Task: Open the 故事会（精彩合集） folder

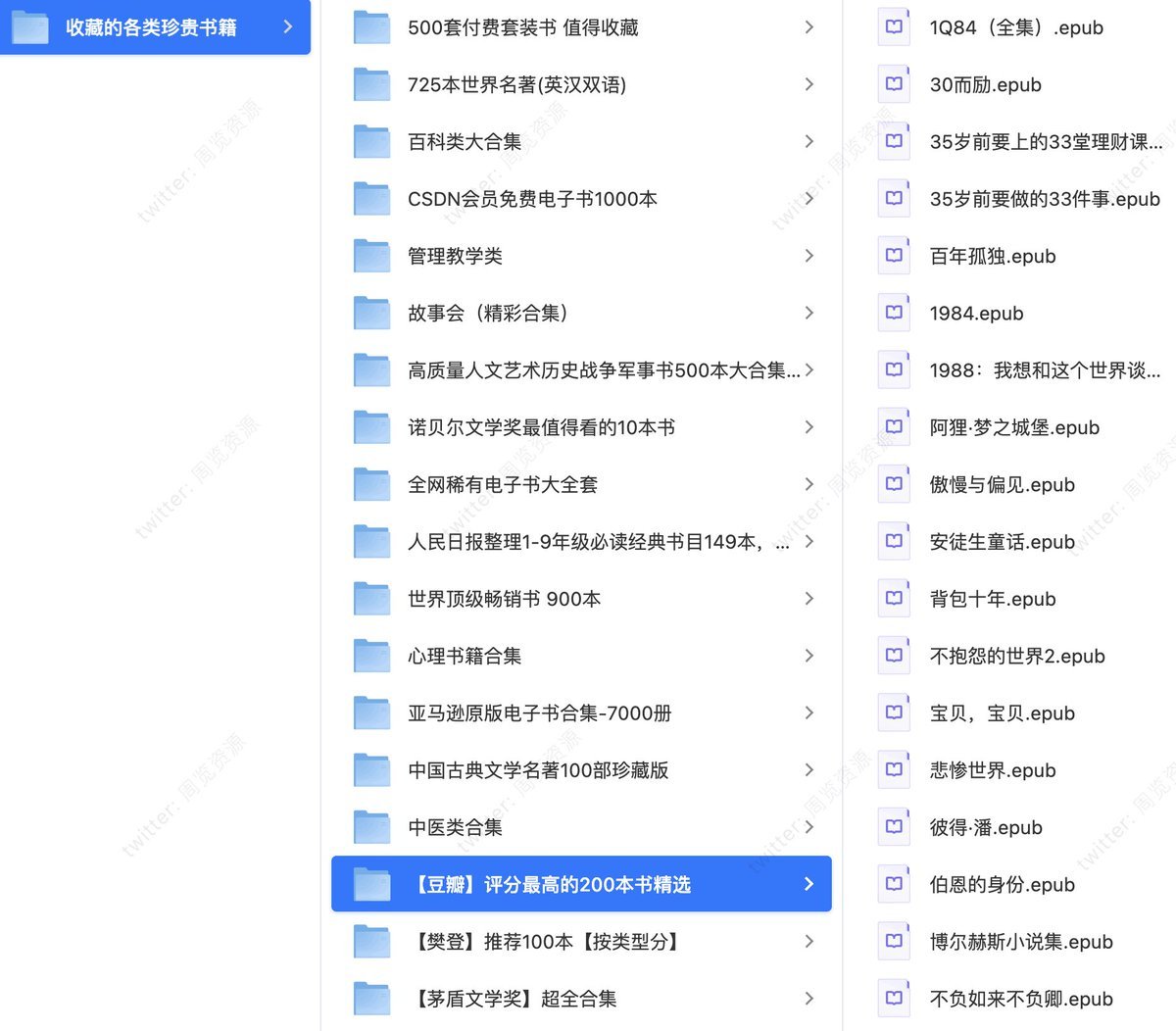Action: click(x=581, y=313)
